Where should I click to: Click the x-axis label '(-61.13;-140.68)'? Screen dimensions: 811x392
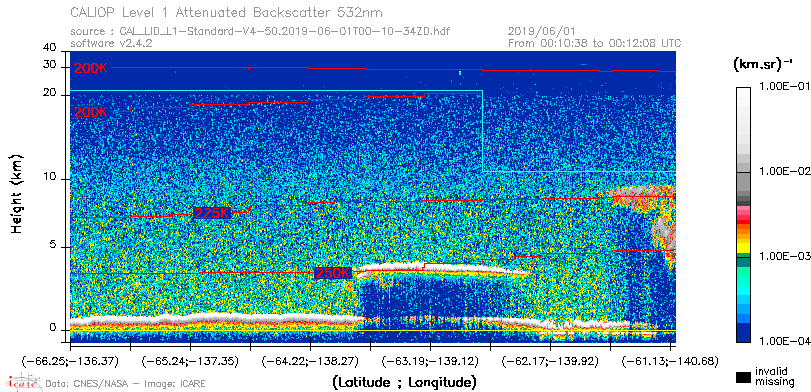[x=670, y=361]
